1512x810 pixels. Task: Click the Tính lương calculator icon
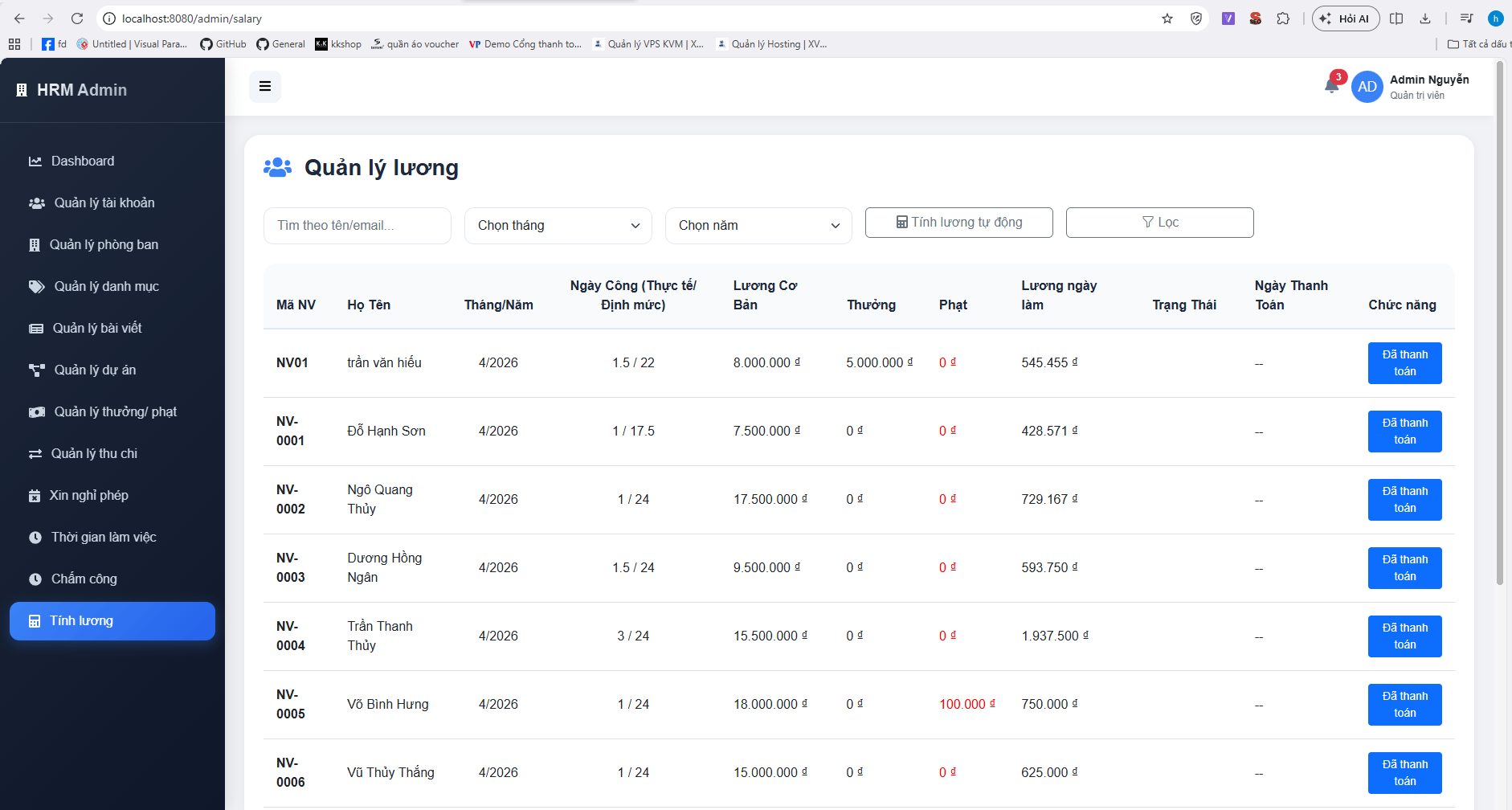(35, 621)
